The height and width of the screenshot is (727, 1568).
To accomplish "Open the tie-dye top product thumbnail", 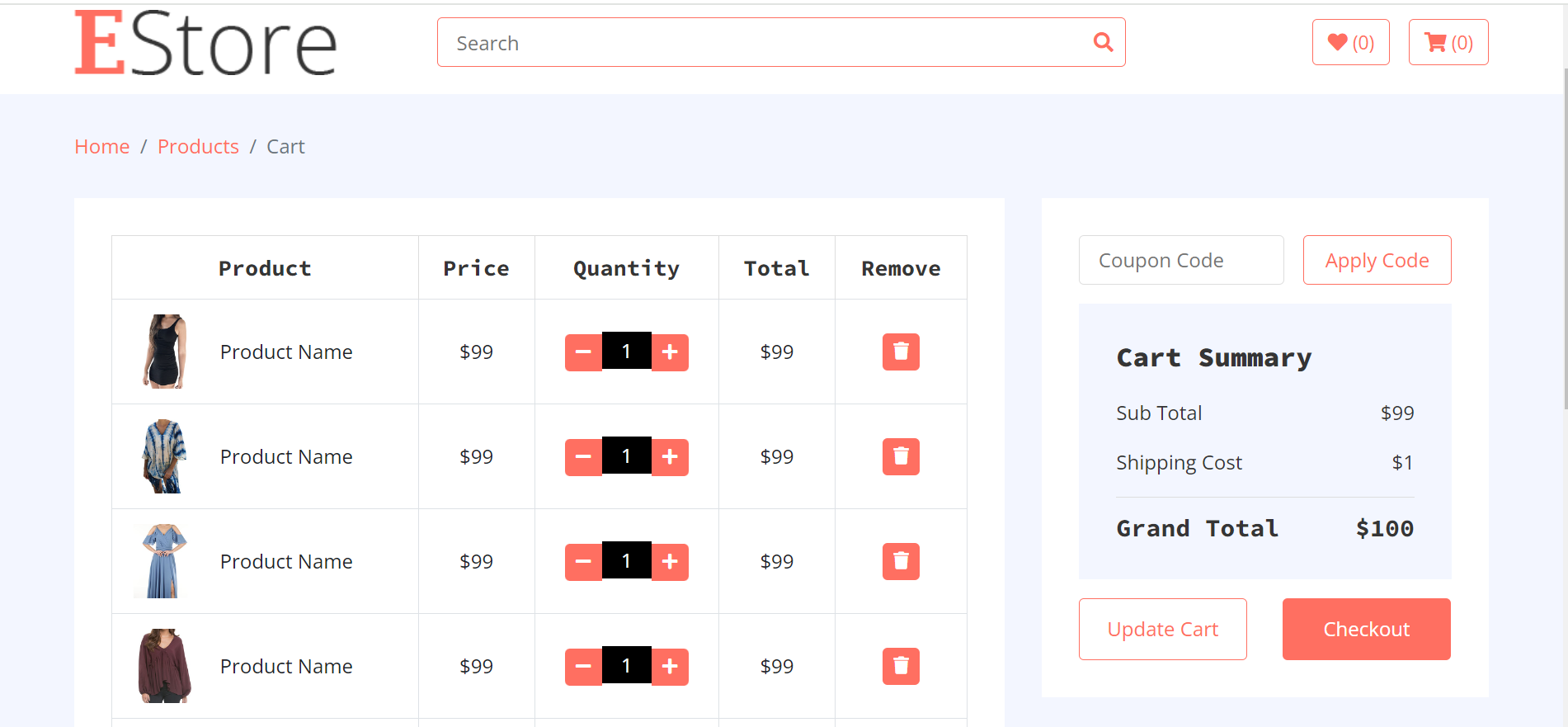I will 164,456.
